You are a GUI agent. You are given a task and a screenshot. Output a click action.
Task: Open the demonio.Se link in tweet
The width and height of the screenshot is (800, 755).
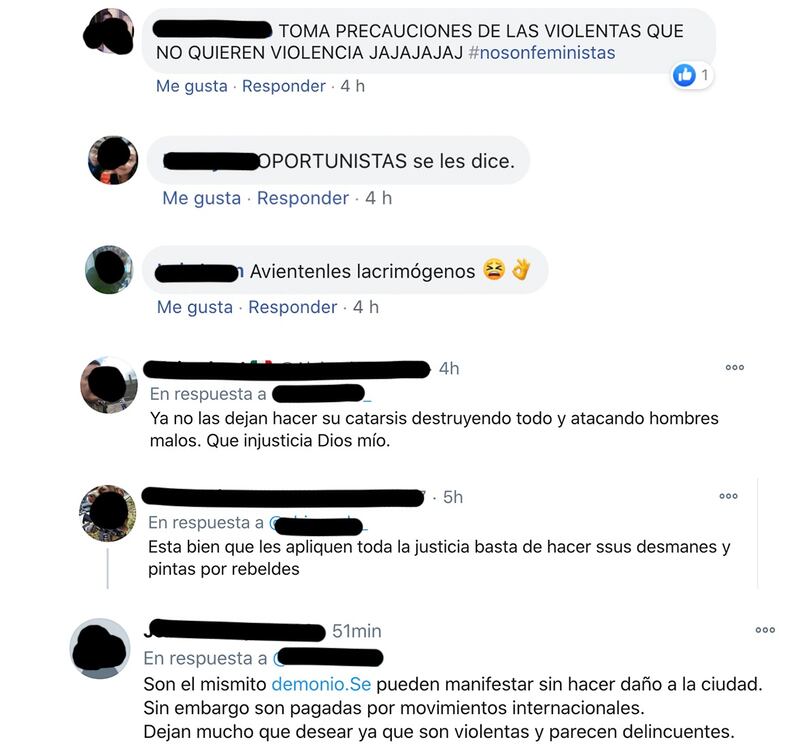click(321, 684)
